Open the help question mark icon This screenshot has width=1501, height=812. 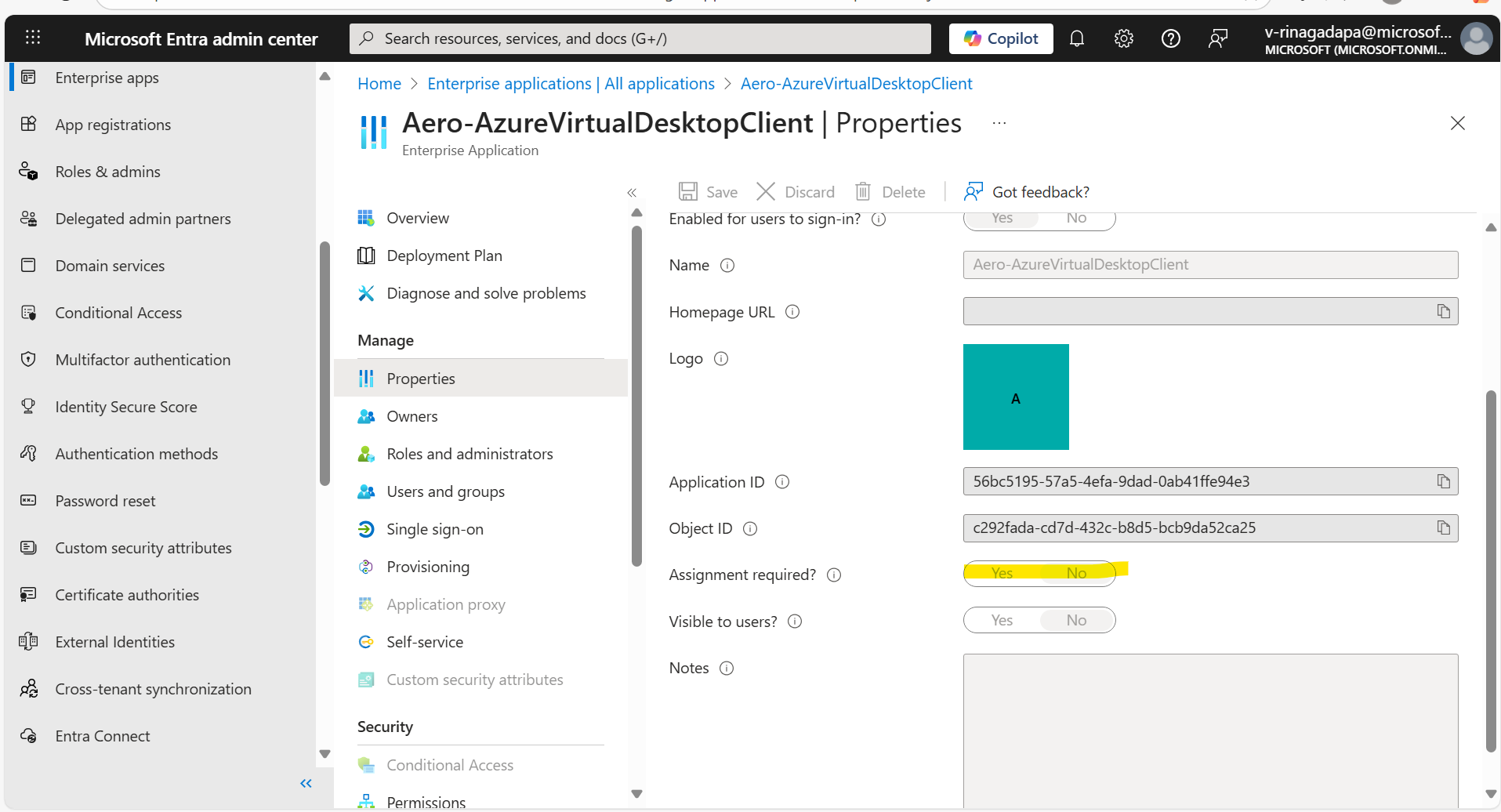tap(1171, 38)
